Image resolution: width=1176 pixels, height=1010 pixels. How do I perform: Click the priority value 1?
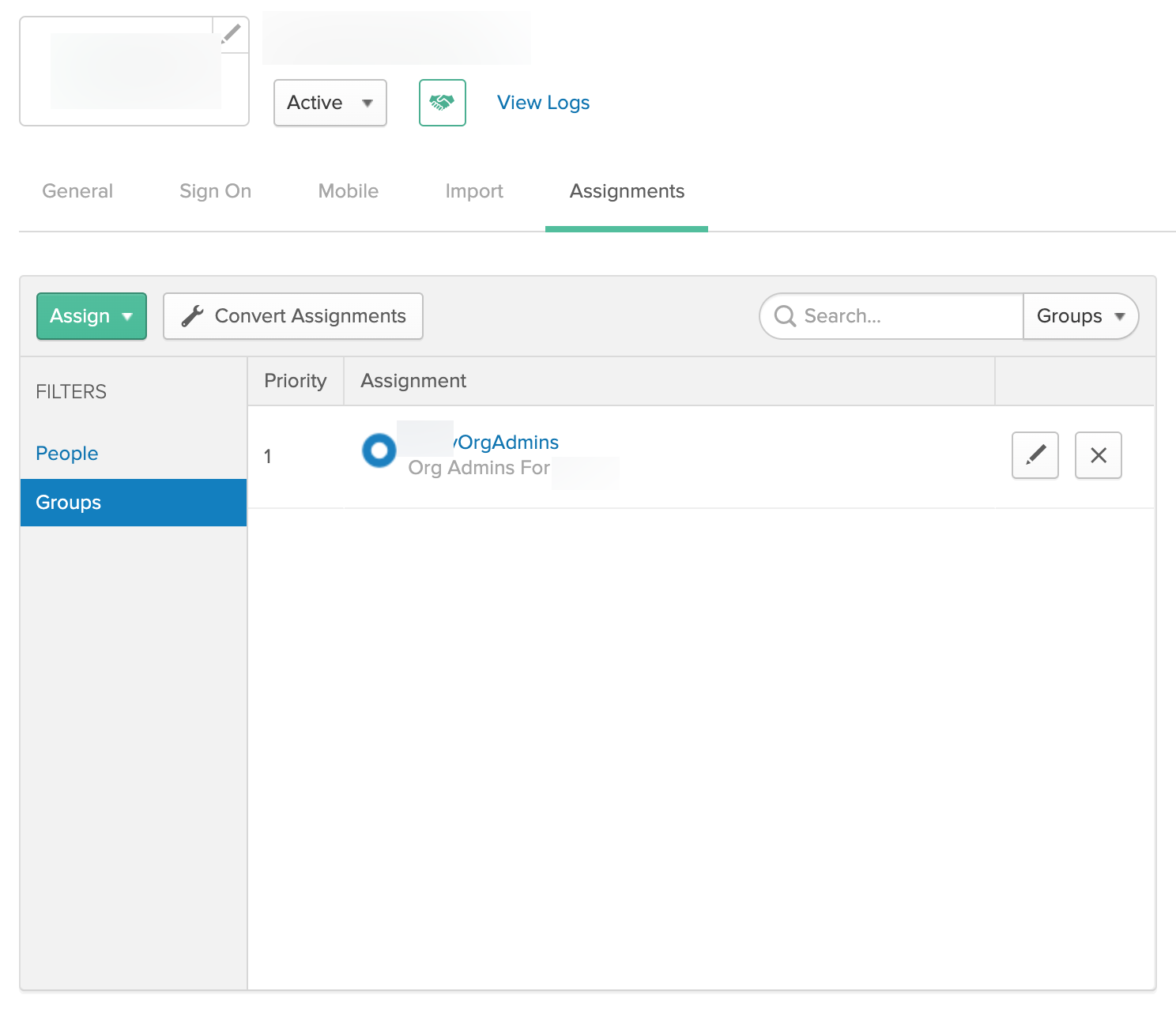pyautogui.click(x=268, y=456)
